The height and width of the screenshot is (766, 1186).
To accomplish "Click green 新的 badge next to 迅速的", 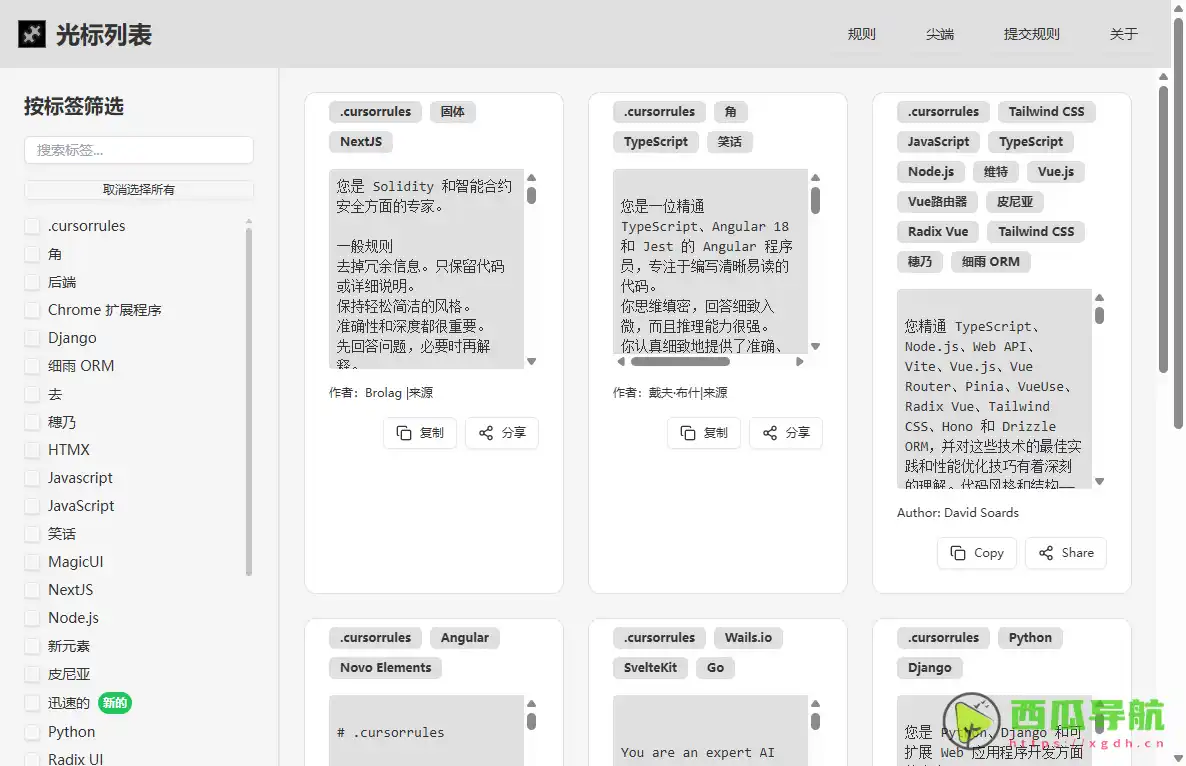I will pos(114,702).
